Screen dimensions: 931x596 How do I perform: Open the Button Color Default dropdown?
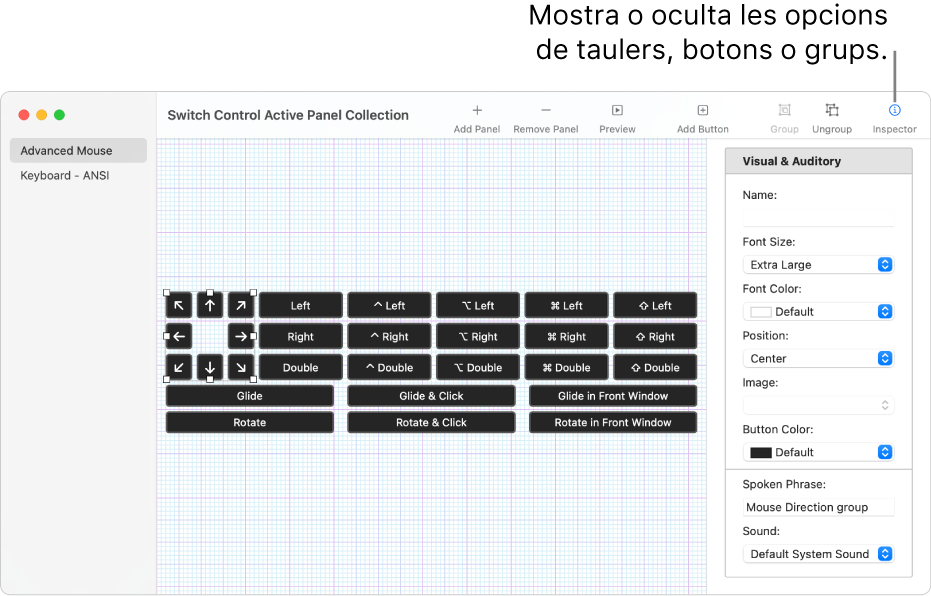(818, 452)
